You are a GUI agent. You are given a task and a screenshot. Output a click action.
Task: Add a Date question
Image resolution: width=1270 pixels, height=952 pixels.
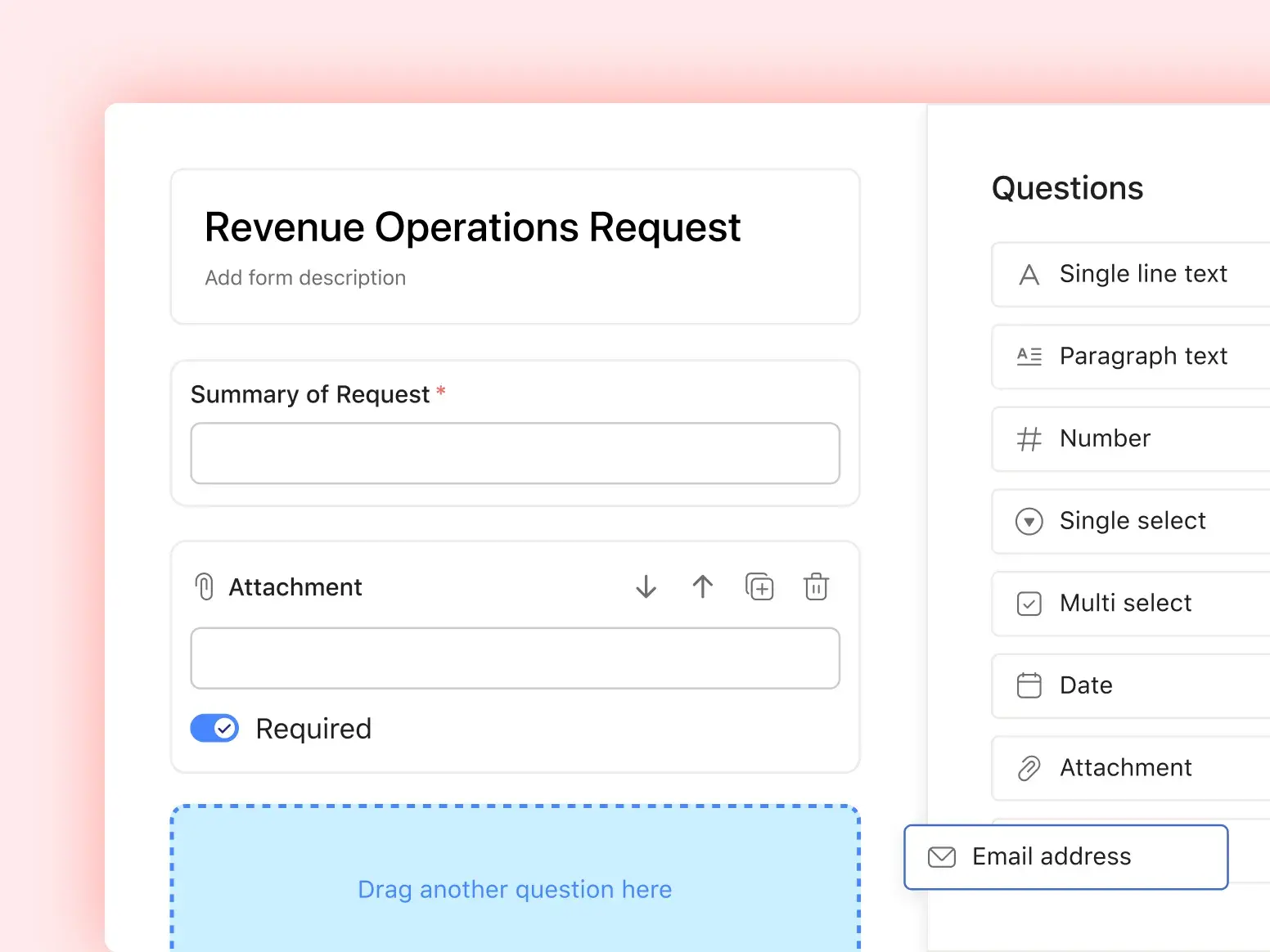click(1131, 685)
